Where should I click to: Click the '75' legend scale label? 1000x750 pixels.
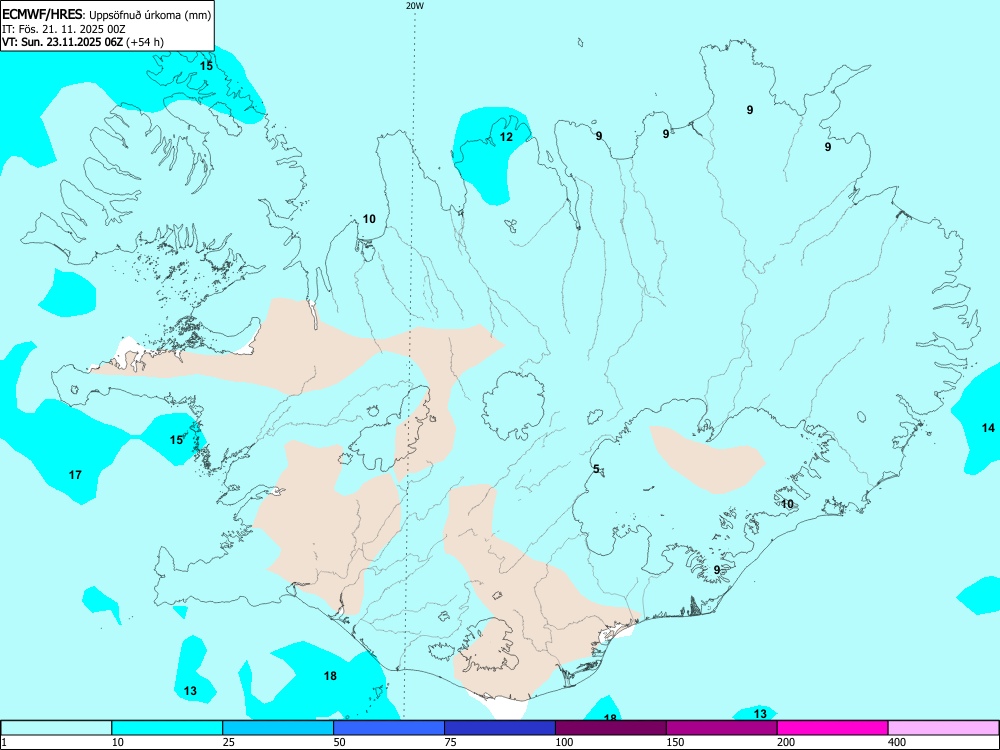tap(451, 742)
